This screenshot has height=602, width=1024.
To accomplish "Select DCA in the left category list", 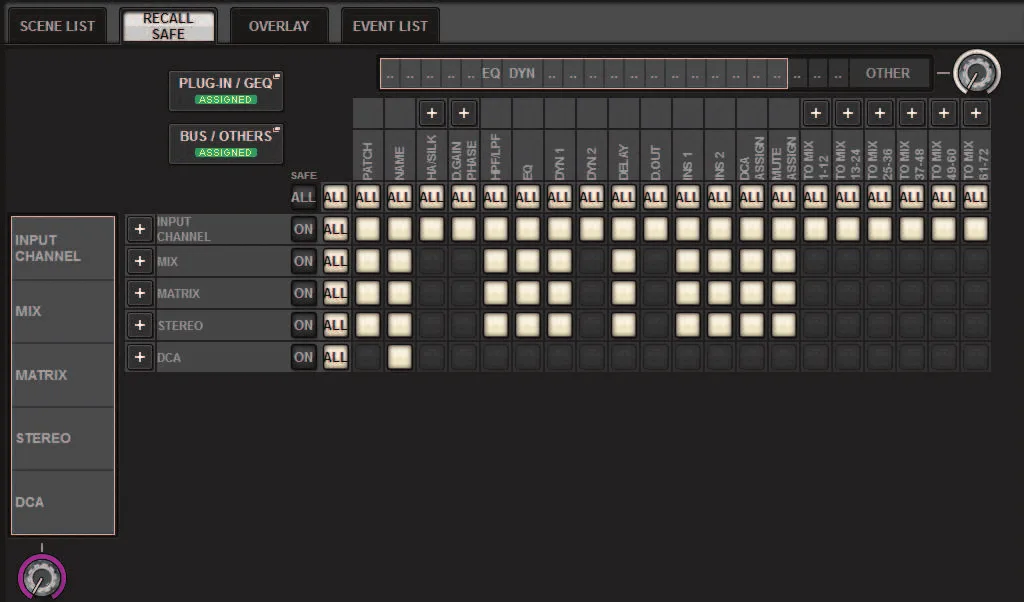I will point(63,502).
